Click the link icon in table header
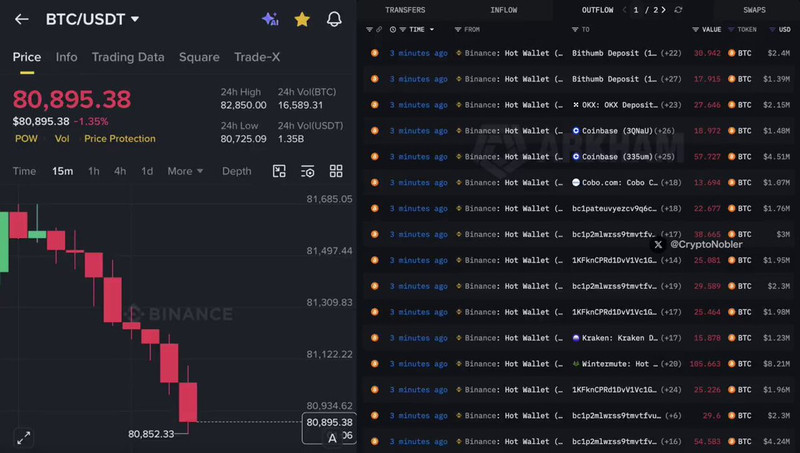Viewport: 800px width, 453px height. pos(379,30)
